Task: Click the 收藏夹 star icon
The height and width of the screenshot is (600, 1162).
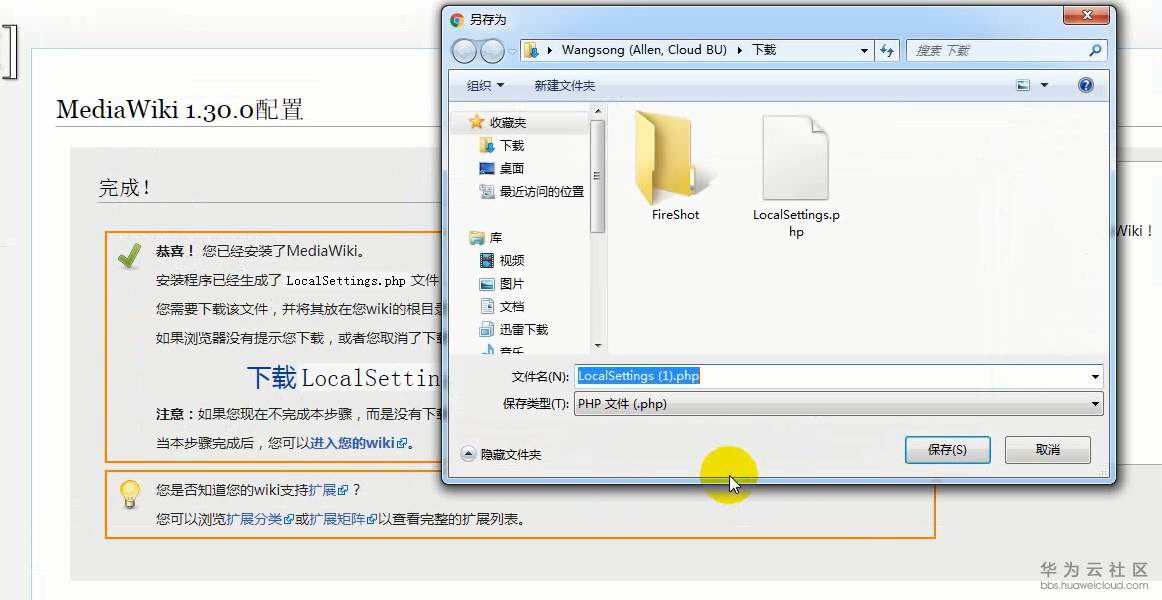Action: click(477, 122)
